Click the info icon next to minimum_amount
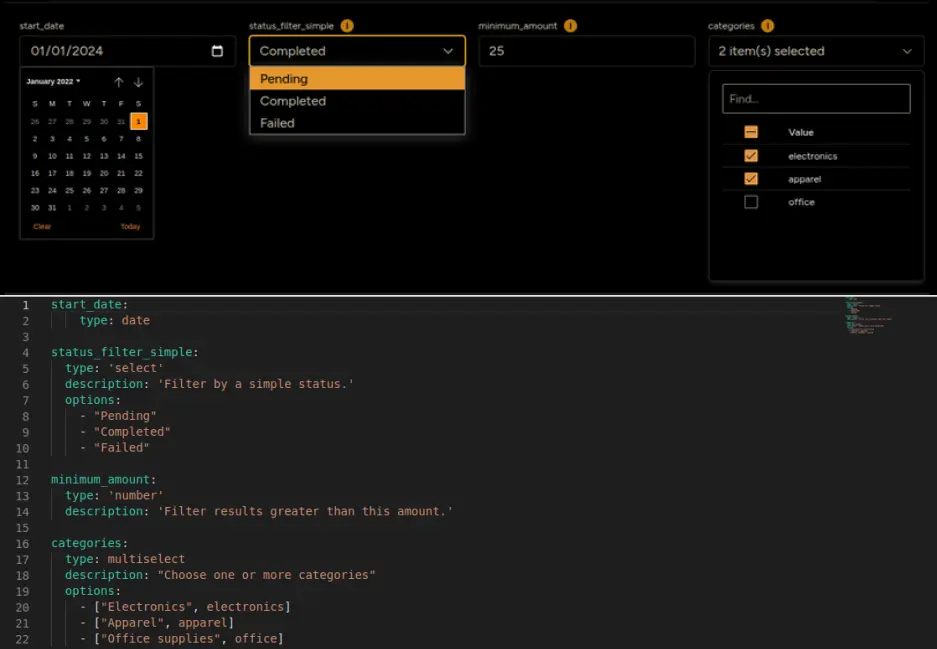 tap(571, 26)
